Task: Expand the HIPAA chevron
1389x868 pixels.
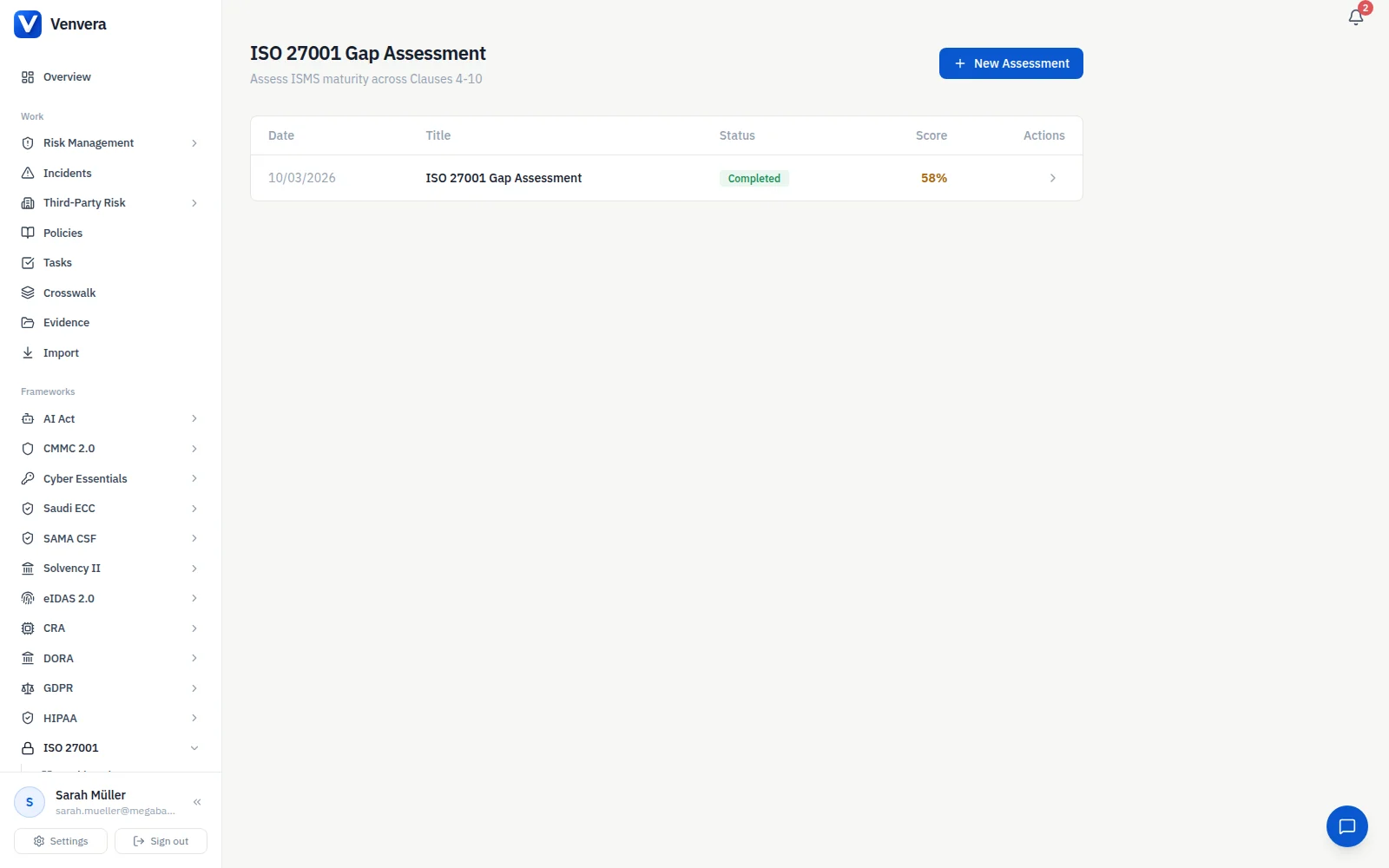Action: [x=194, y=718]
